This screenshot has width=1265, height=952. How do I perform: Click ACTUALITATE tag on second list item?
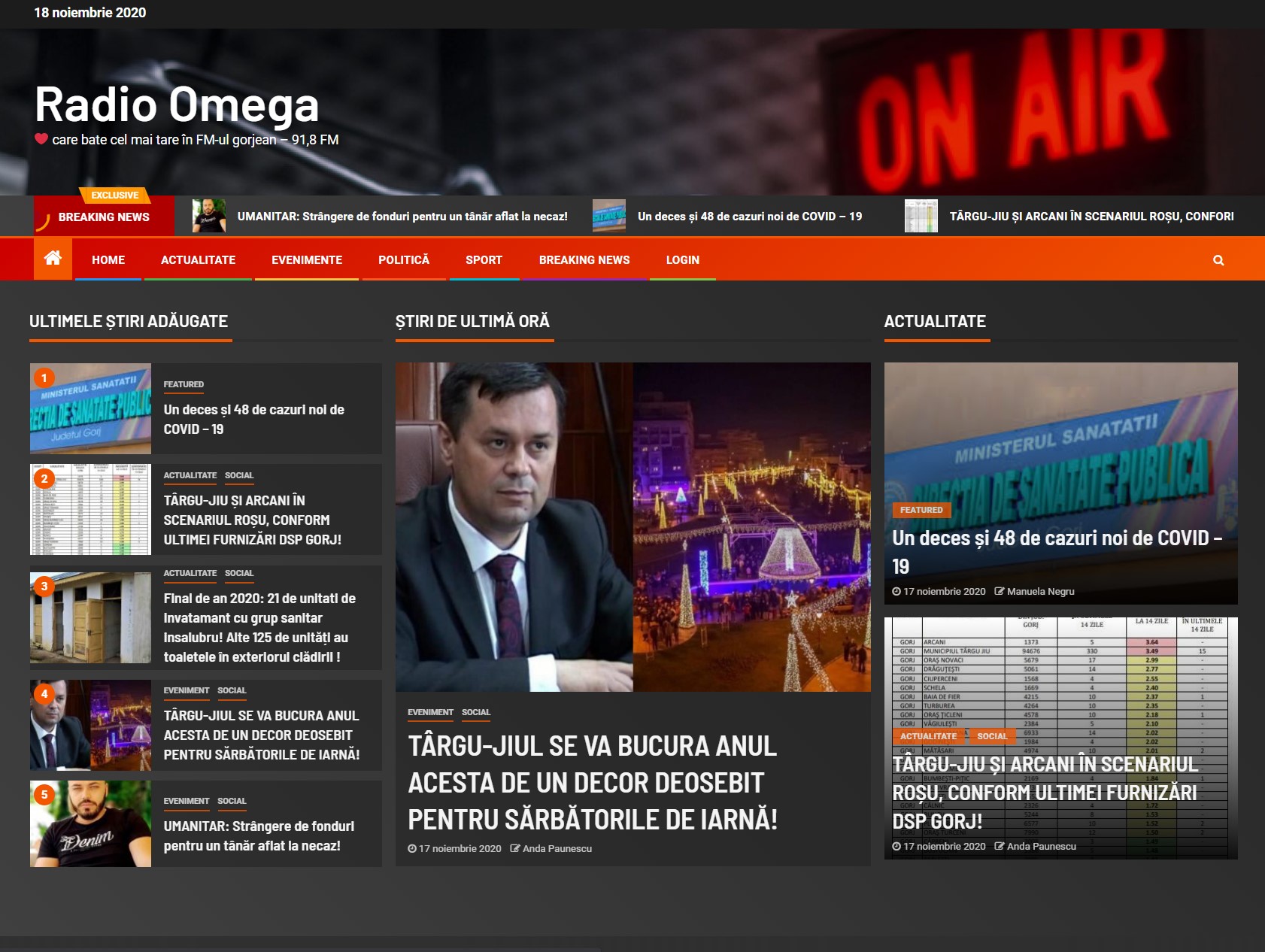(x=190, y=475)
